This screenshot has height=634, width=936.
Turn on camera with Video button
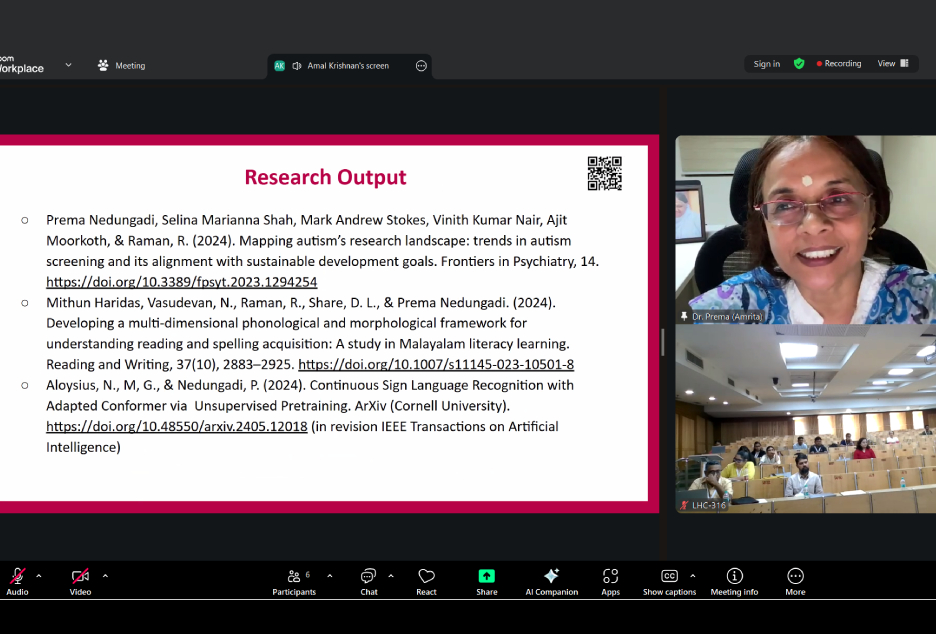pyautogui.click(x=80, y=581)
